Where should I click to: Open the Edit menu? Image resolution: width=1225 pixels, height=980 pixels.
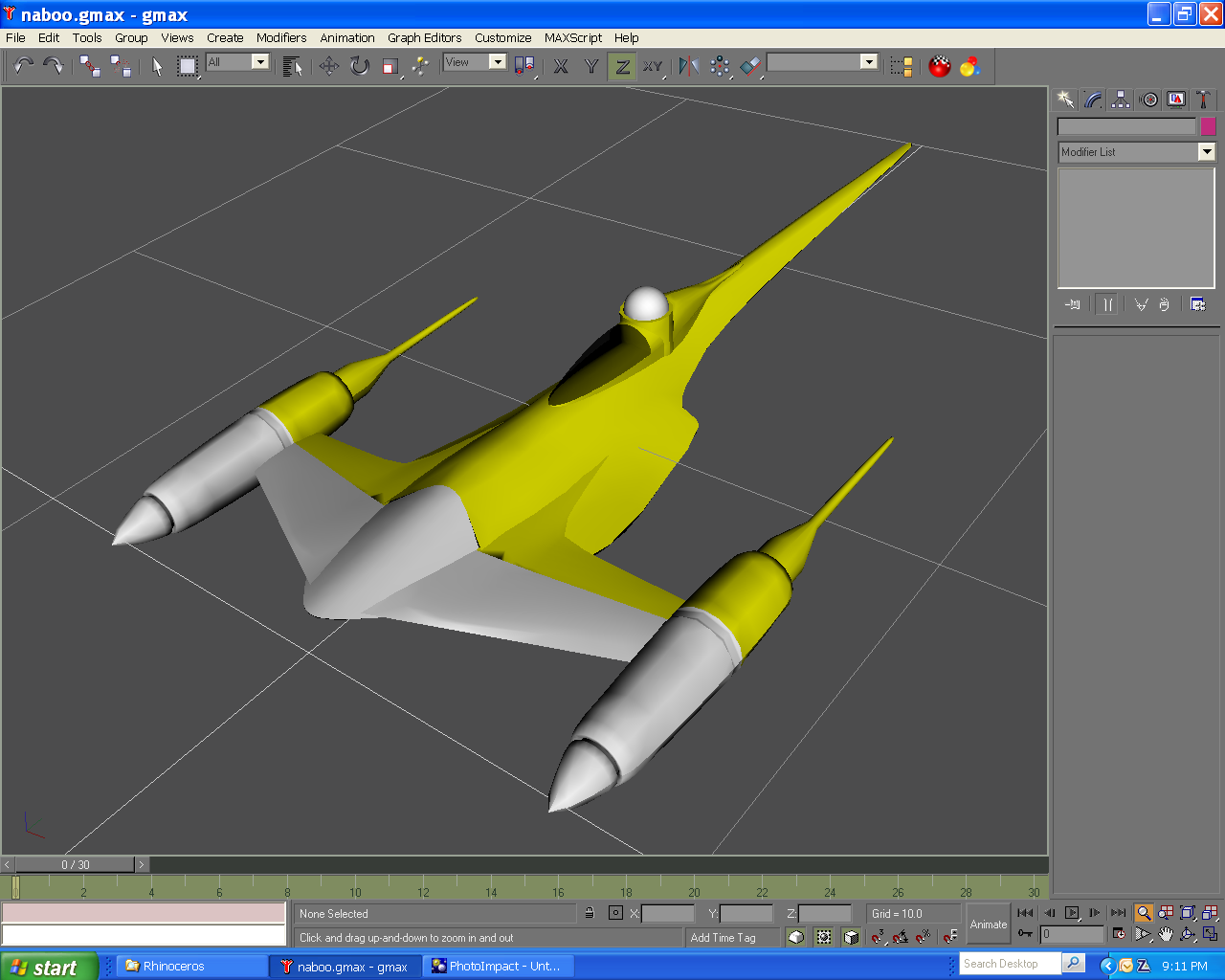tap(49, 38)
